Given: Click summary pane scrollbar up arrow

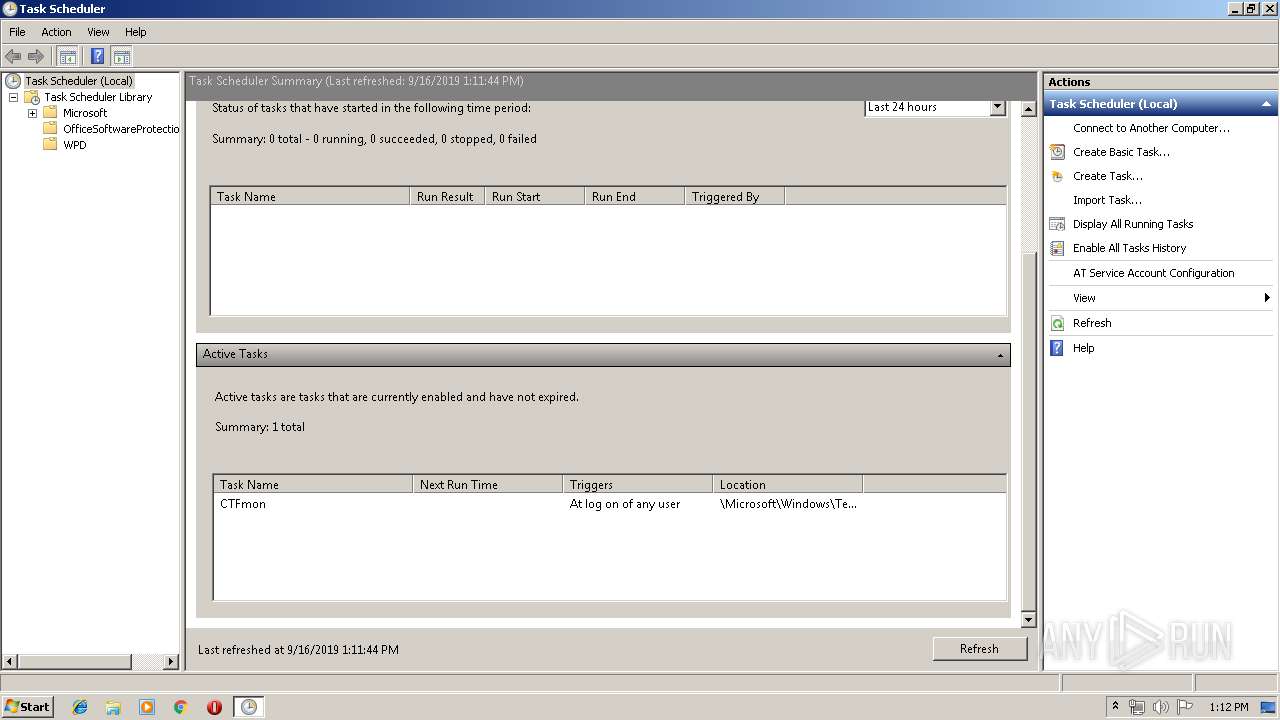Looking at the screenshot, I should (x=1028, y=108).
